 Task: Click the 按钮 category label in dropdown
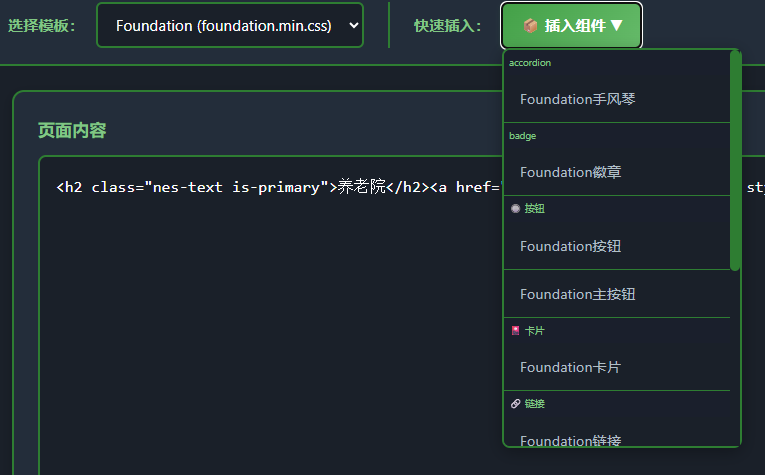pyautogui.click(x=535, y=209)
